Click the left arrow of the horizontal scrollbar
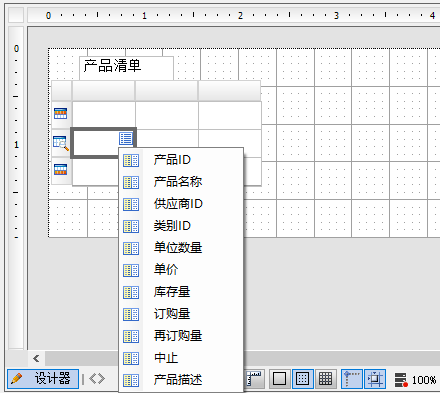 [x=36, y=359]
